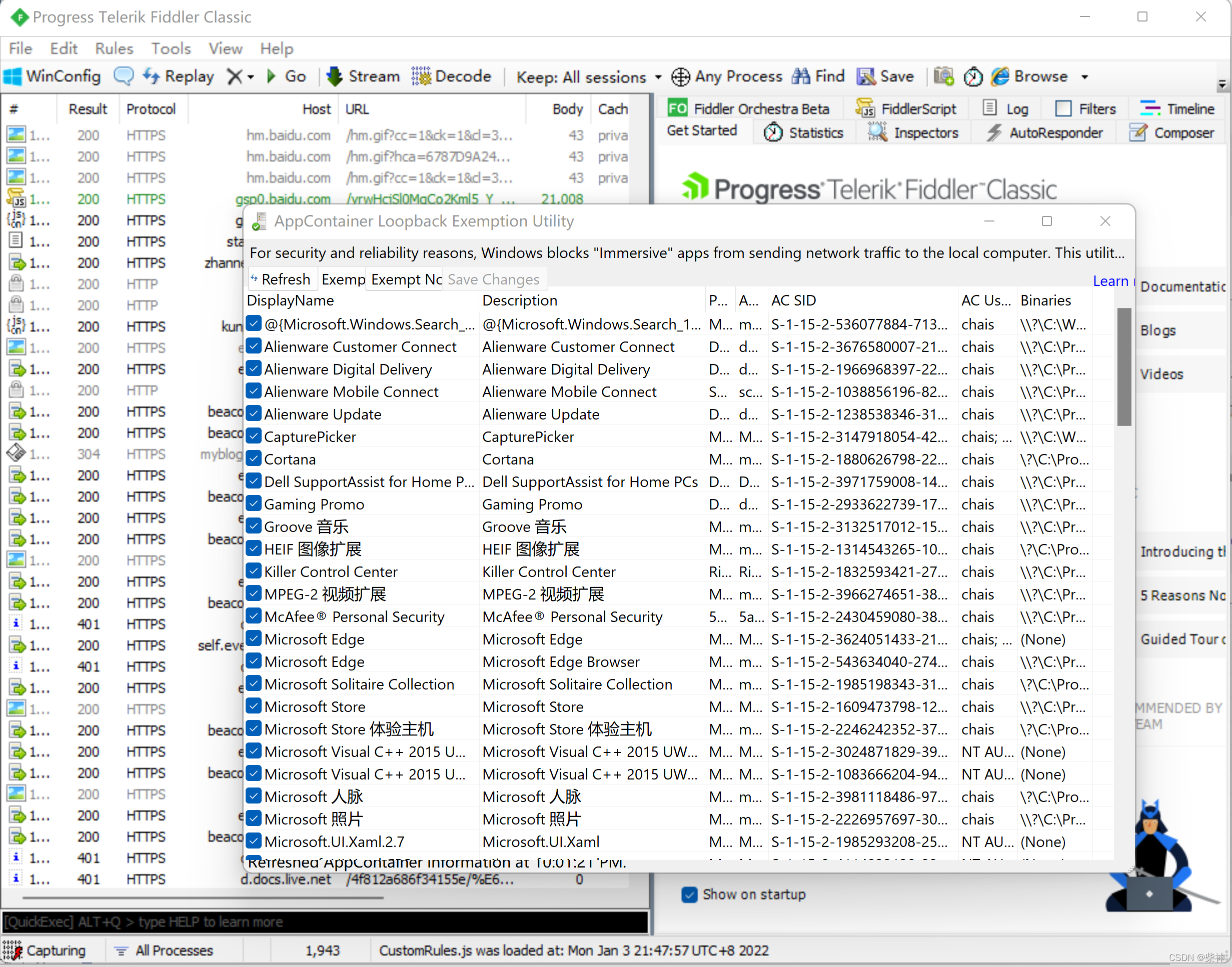Click the comment speech bubble icon
Image resolution: width=1232 pixels, height=967 pixels.
pyautogui.click(x=124, y=76)
